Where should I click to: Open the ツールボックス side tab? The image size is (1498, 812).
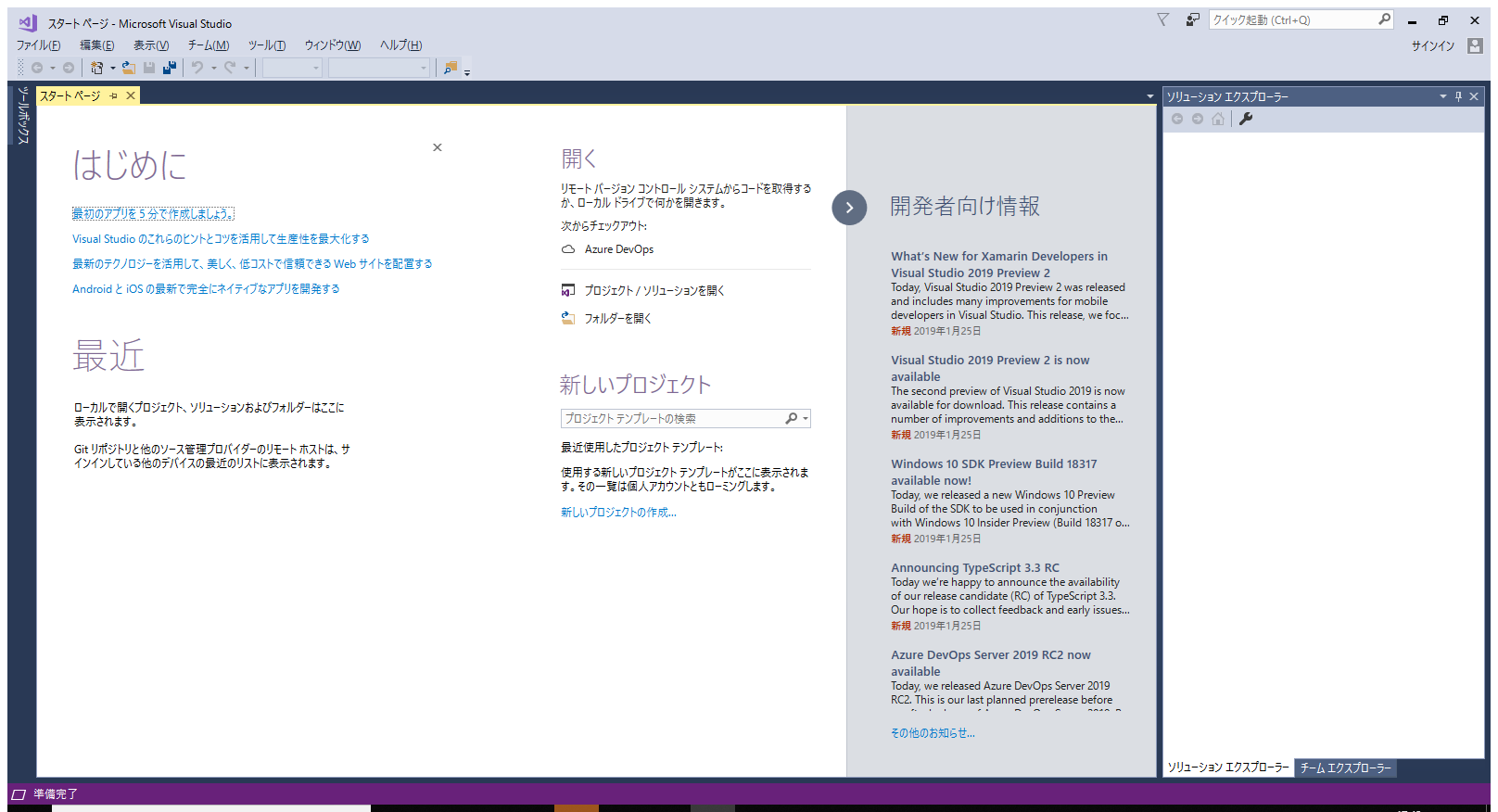click(23, 115)
